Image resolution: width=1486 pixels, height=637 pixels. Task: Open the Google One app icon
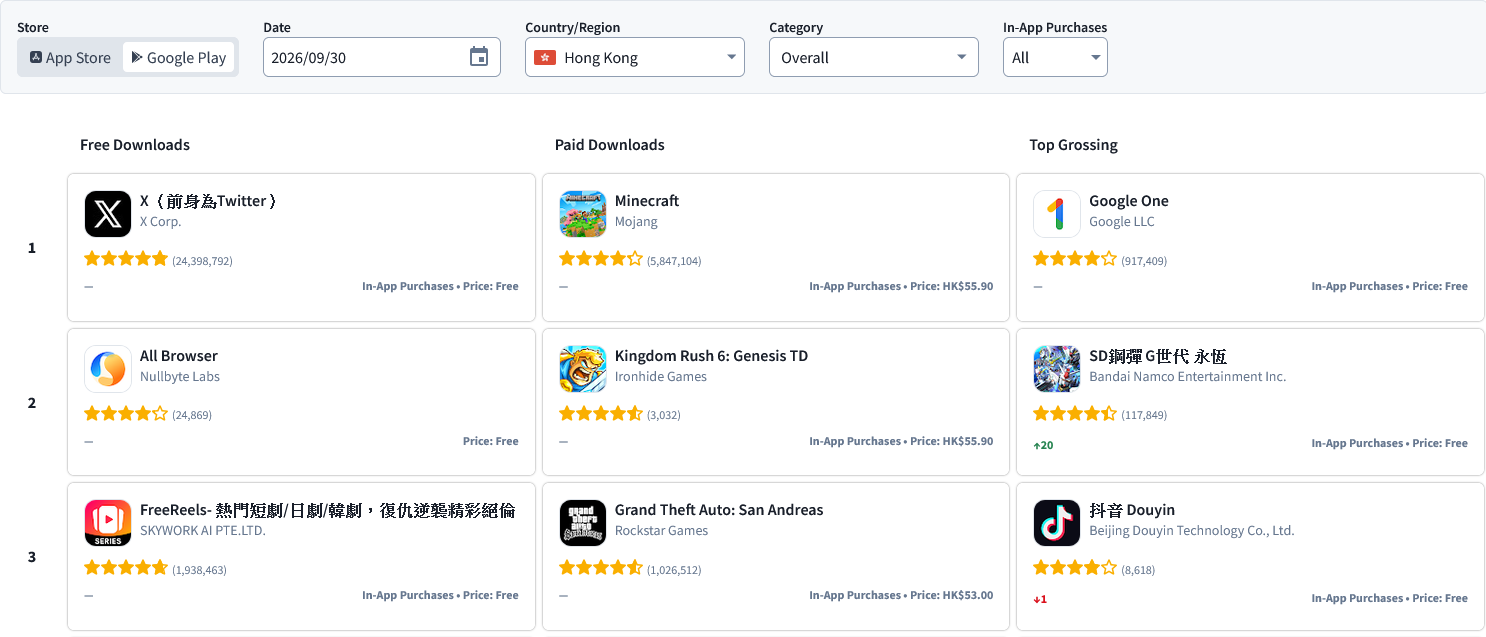1057,214
